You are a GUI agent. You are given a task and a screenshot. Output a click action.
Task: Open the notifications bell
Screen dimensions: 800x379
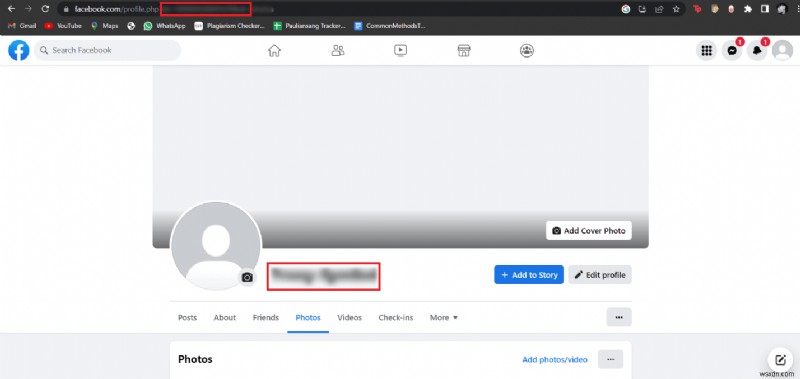pos(757,50)
